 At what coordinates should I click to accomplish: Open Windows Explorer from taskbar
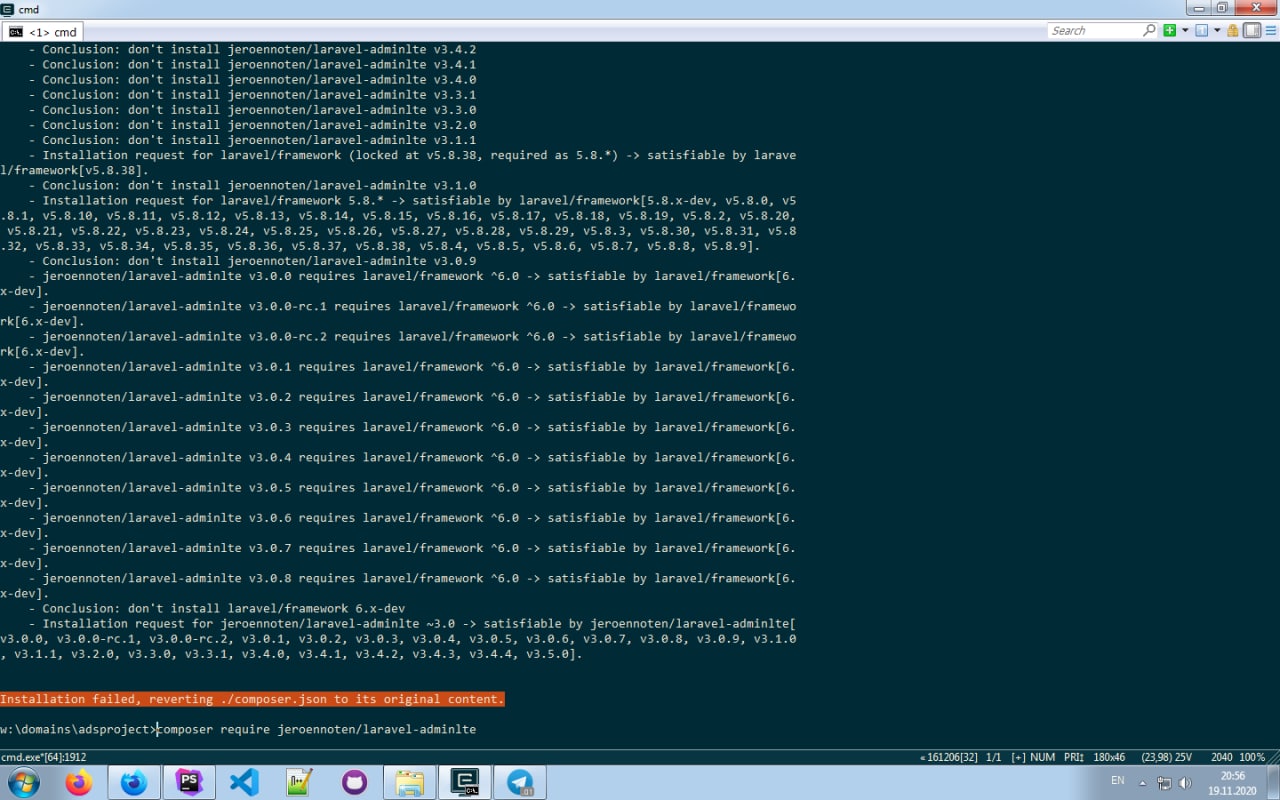[409, 782]
